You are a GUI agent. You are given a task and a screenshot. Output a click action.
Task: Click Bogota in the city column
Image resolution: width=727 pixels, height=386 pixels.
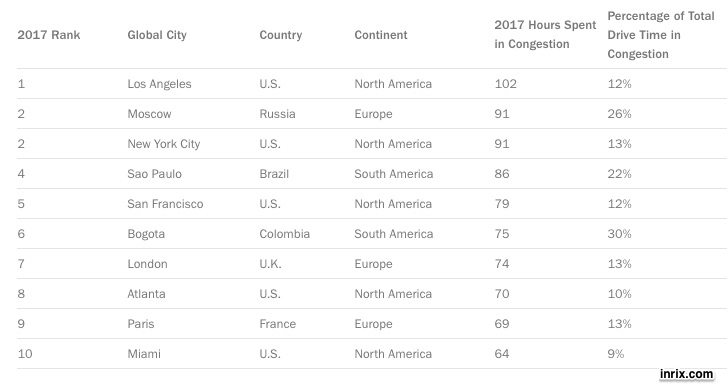[146, 234]
